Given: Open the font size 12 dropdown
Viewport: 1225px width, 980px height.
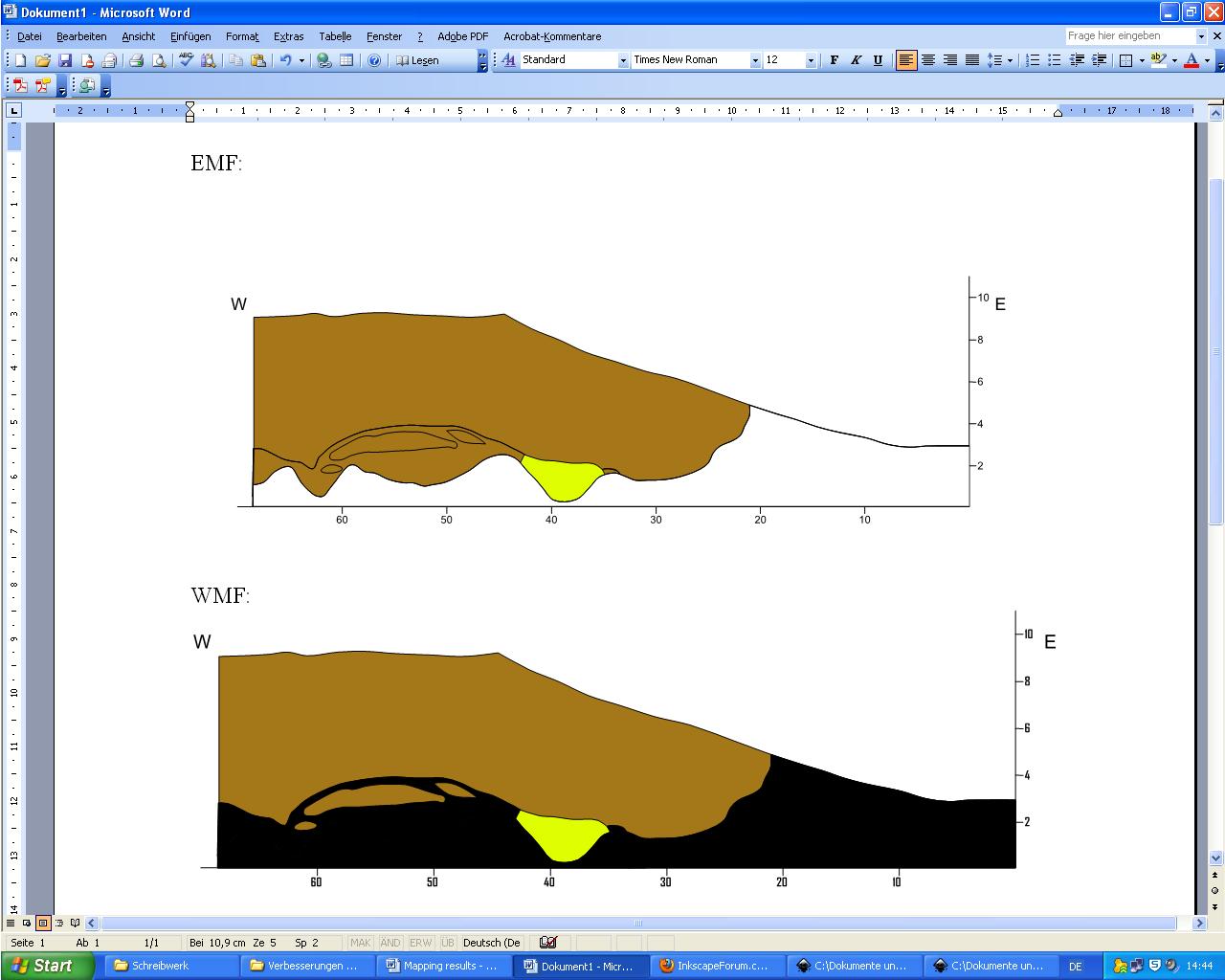Looking at the screenshot, I should (811, 60).
